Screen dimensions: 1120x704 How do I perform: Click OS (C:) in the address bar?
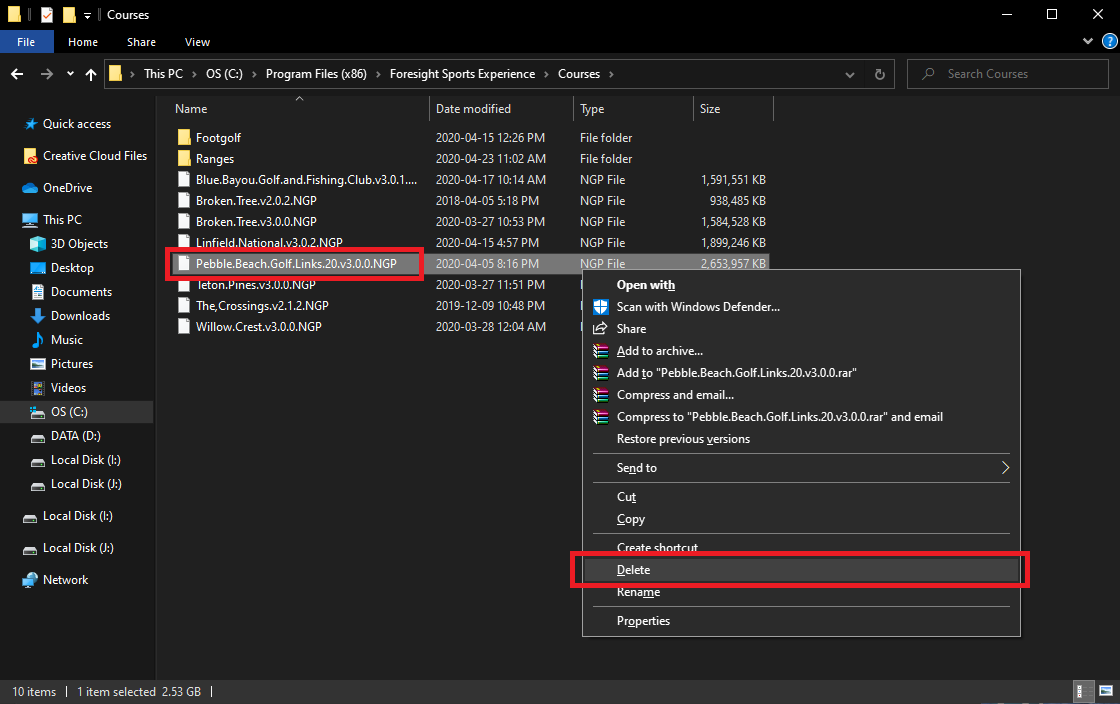point(224,74)
